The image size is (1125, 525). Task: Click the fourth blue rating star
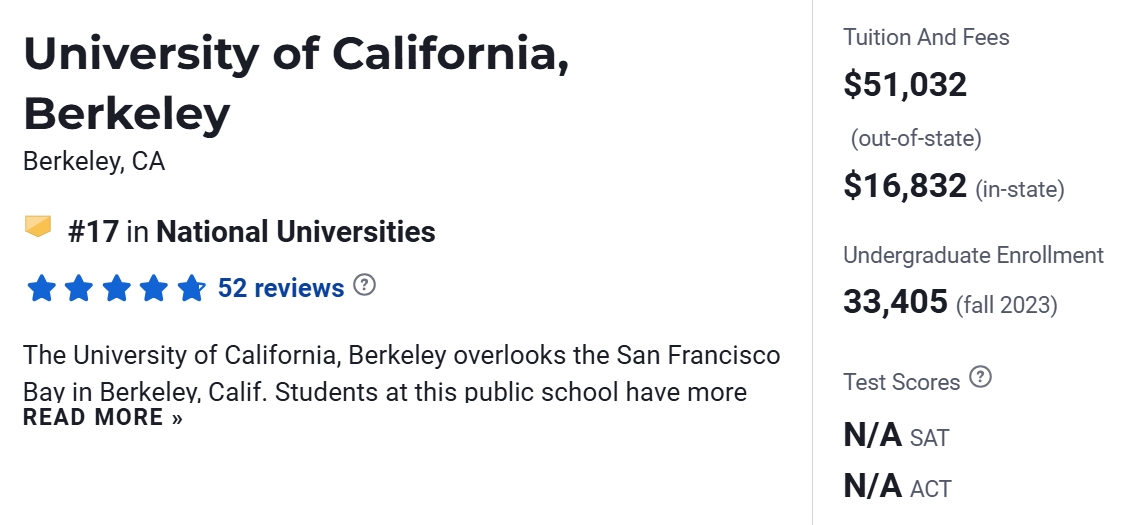tap(153, 289)
